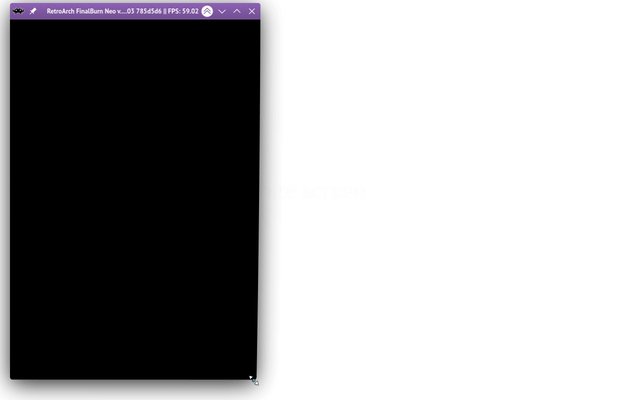This screenshot has width=625, height=400.
Task: Click the bottom border of RetroArch window
Action: tap(135, 379)
